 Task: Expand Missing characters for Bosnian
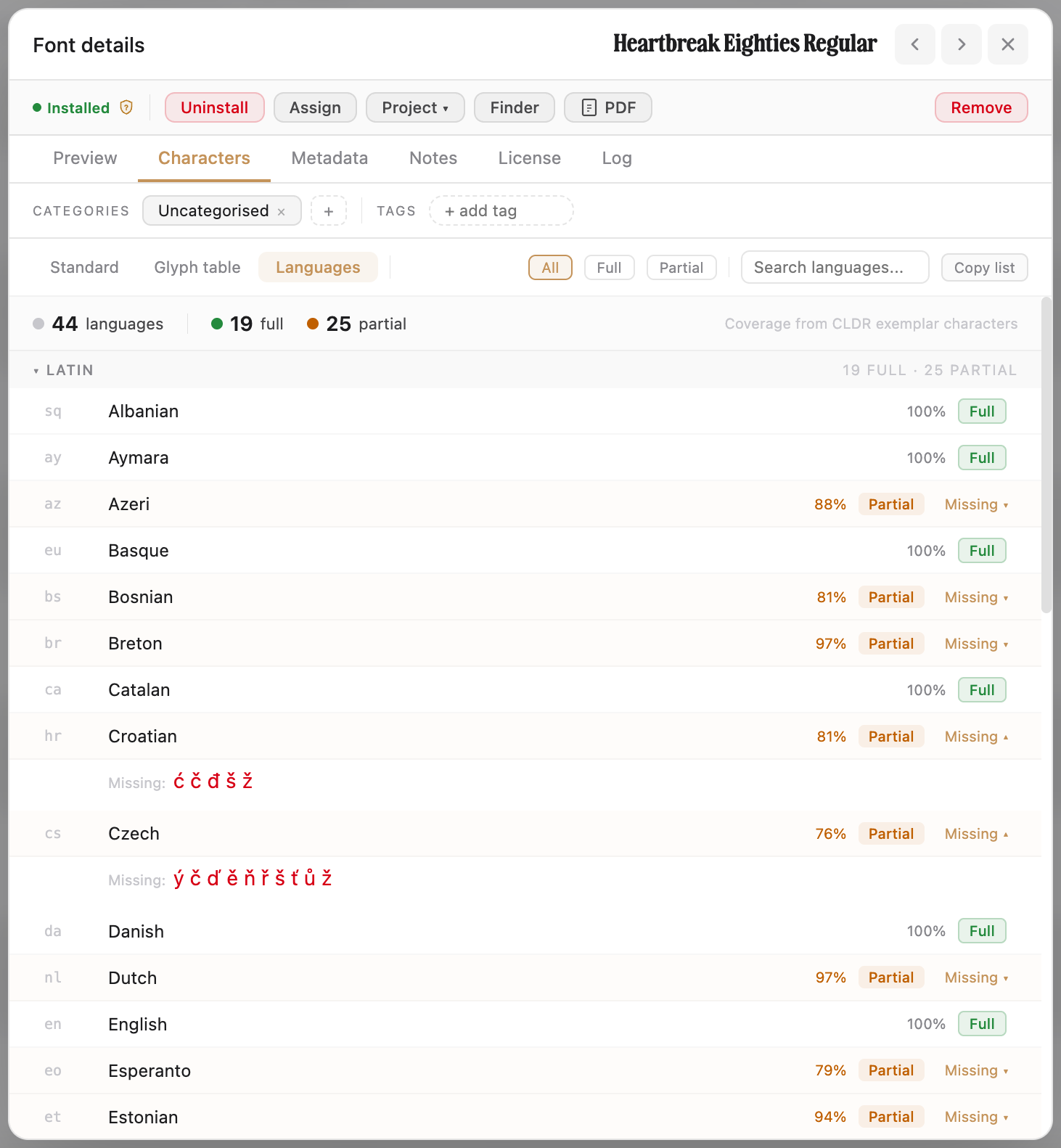coord(976,597)
